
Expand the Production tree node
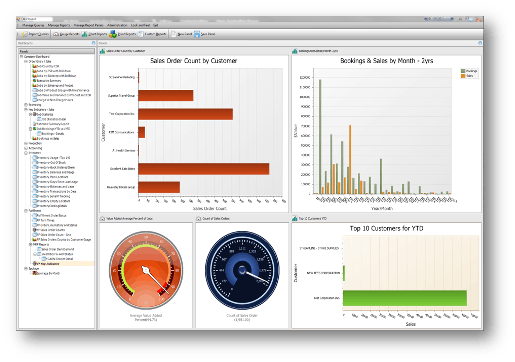tap(26, 143)
